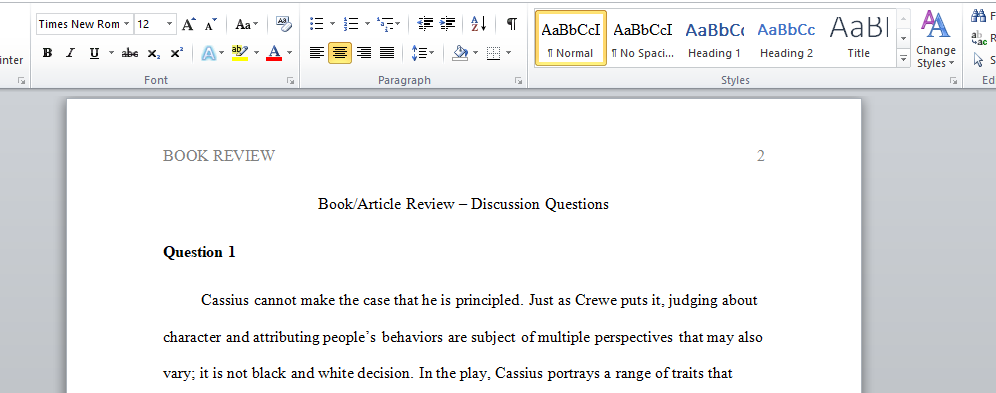The image size is (996, 393).
Task: Expand the styles gallery More button
Action: tap(903, 58)
